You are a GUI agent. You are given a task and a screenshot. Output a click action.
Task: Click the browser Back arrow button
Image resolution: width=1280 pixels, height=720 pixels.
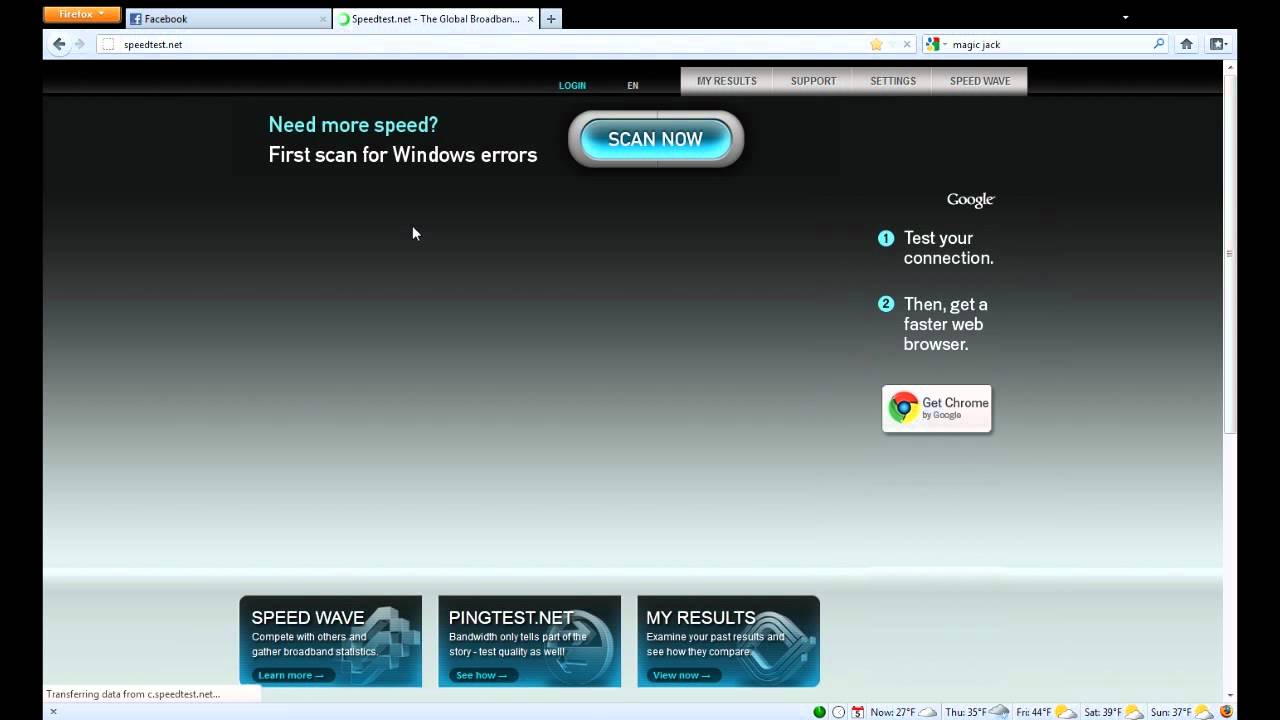click(x=59, y=44)
